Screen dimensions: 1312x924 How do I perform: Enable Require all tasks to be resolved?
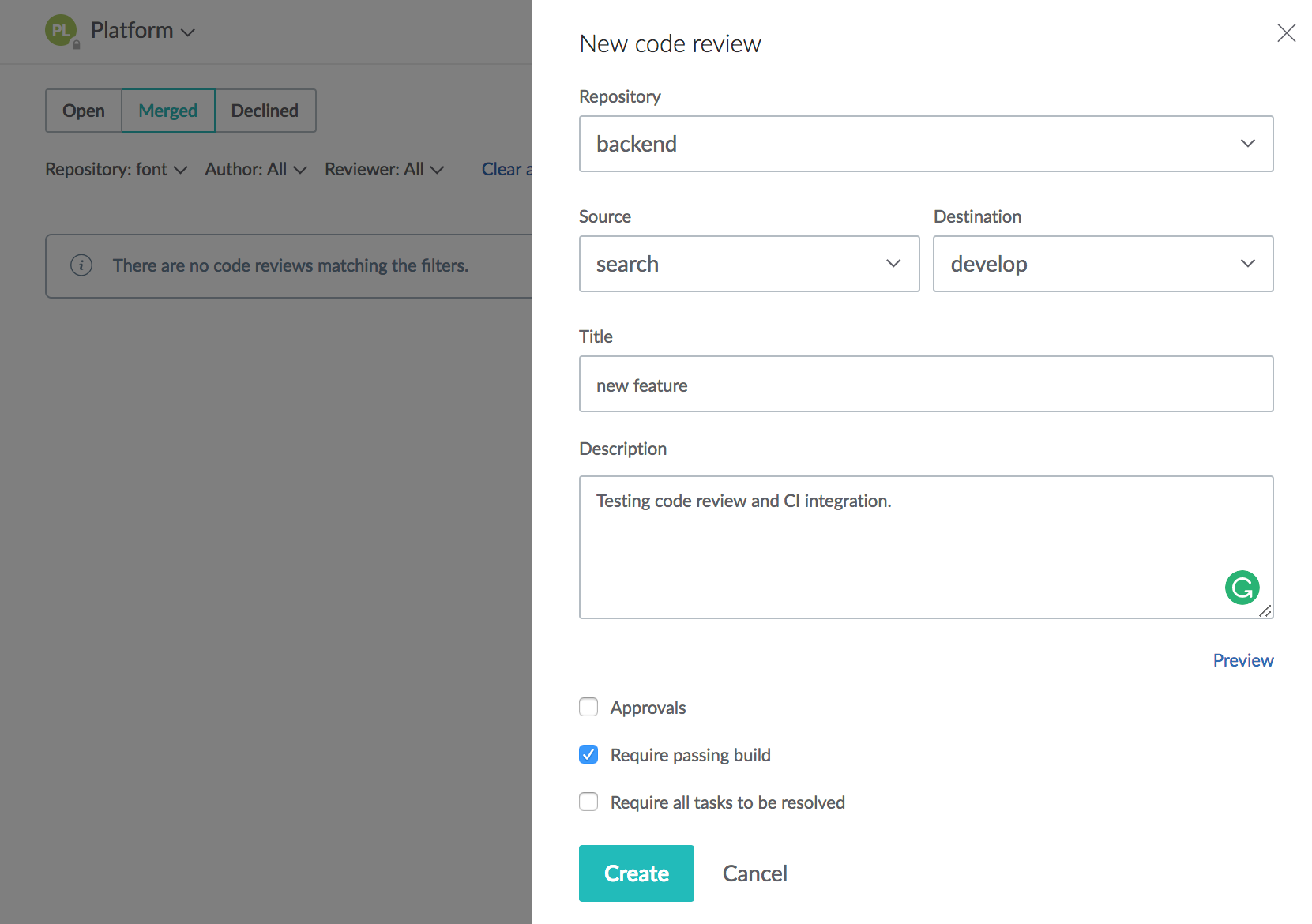point(588,802)
